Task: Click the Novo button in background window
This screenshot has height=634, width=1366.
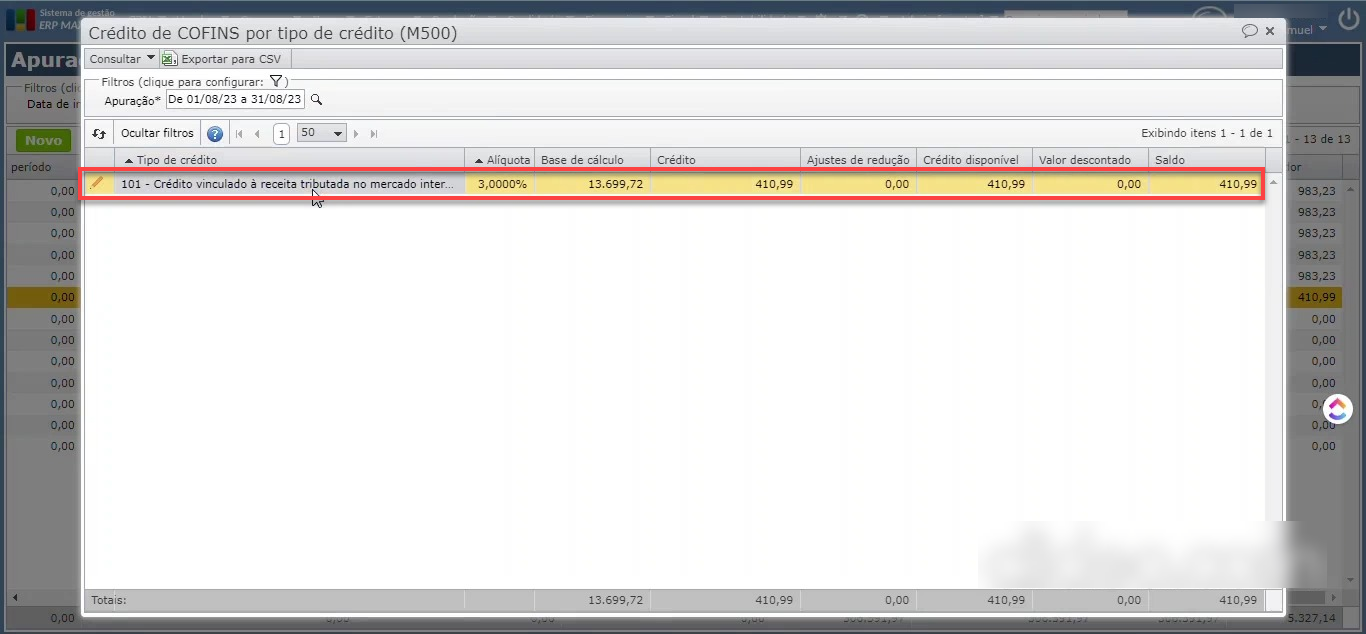Action: [43, 141]
